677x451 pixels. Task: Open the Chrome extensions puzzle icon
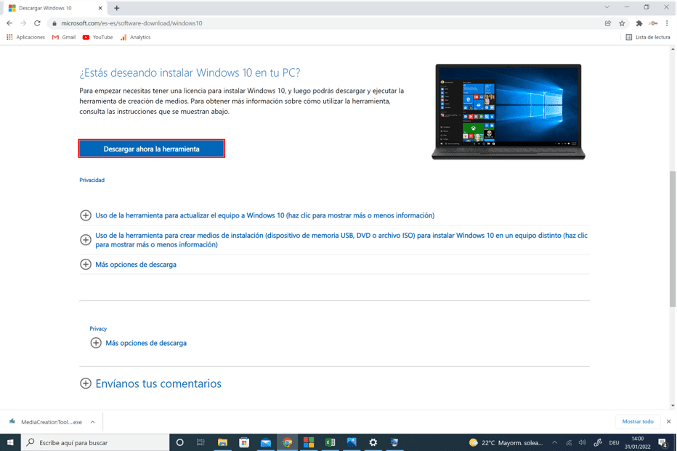[x=638, y=22]
